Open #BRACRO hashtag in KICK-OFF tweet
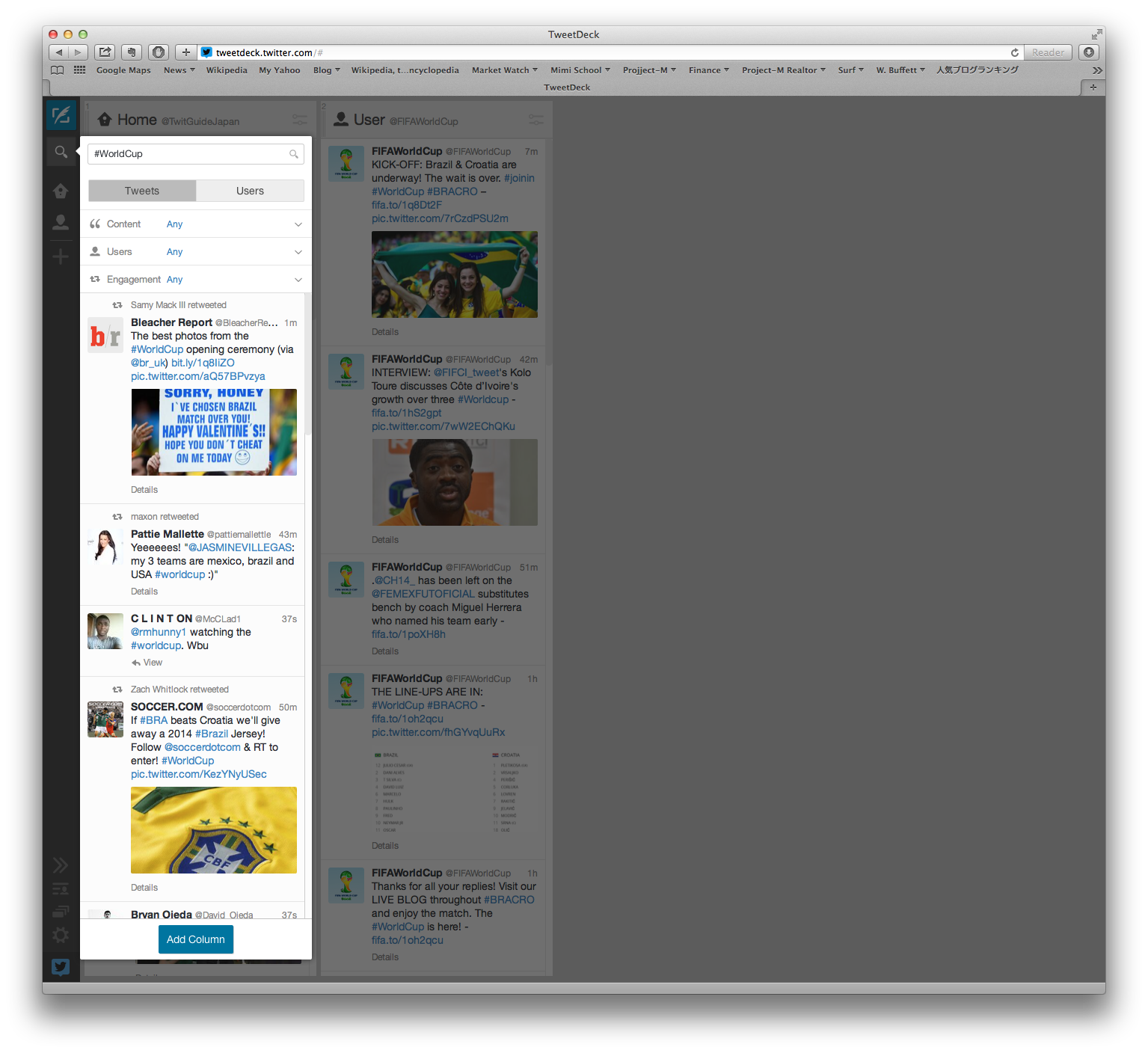1148x1053 pixels. coord(452,191)
